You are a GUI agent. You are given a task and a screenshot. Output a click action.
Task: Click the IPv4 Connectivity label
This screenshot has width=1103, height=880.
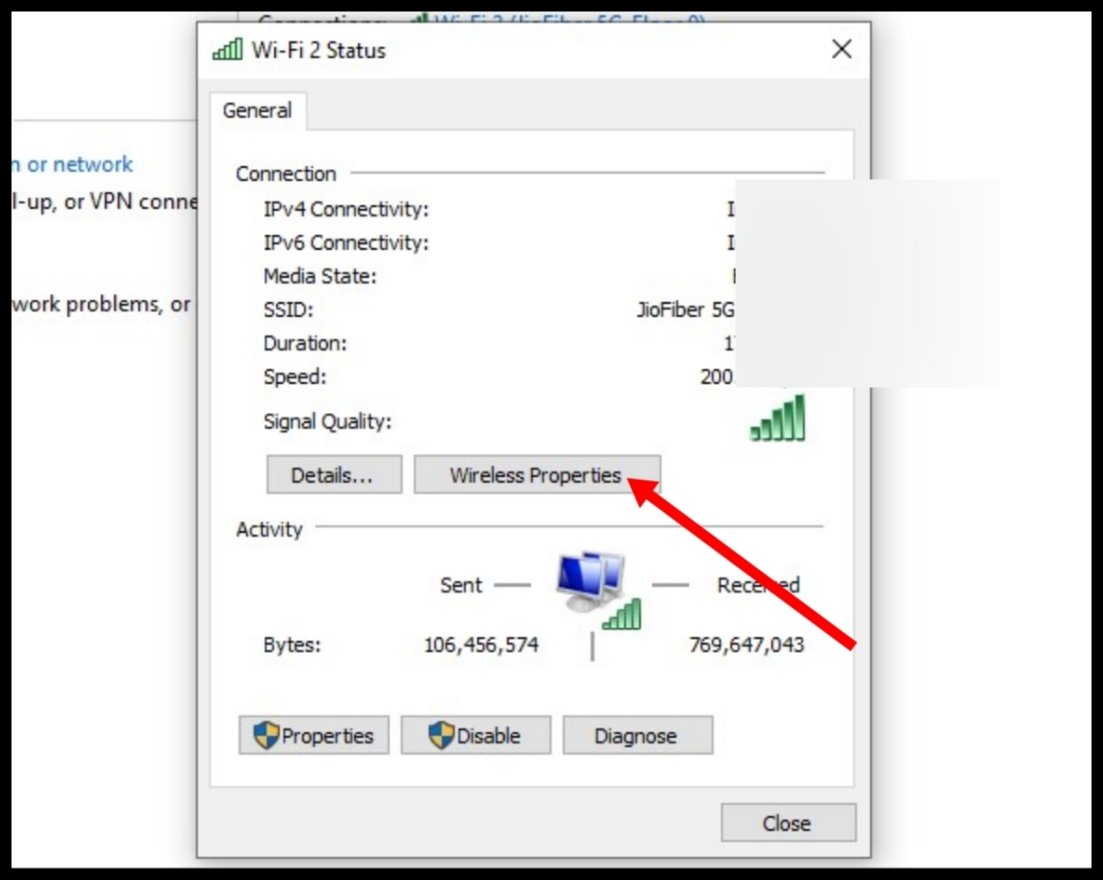346,209
